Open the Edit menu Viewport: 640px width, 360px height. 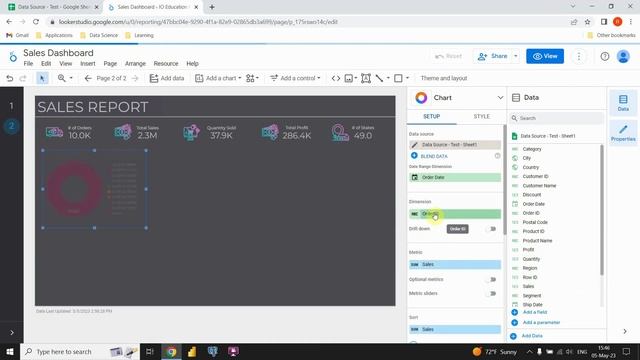(46, 64)
